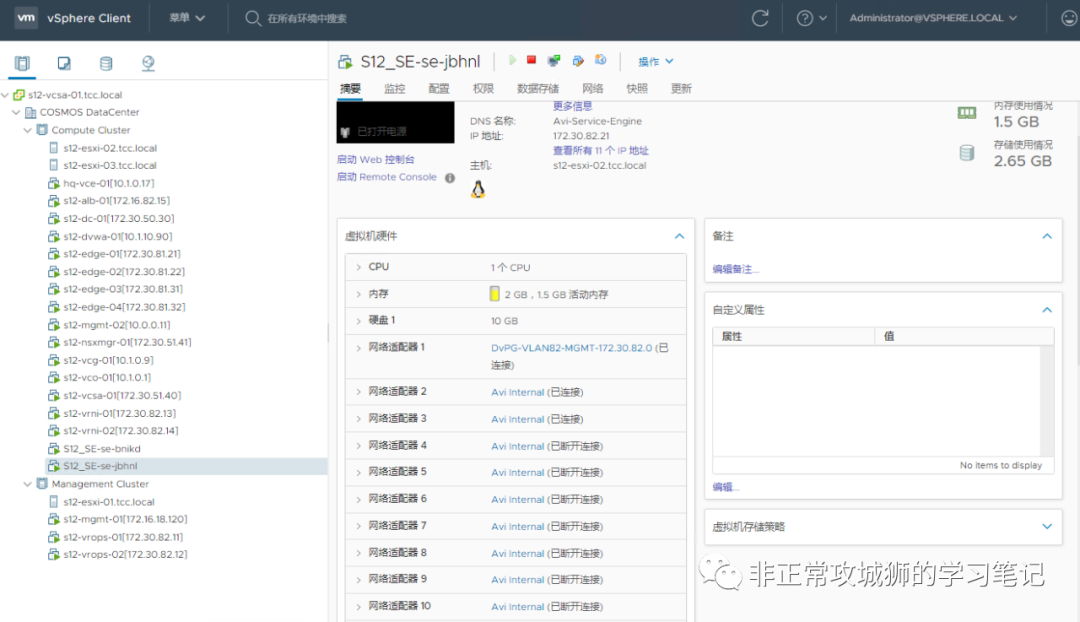Click the edit settings icon in VM toolbar

578,61
